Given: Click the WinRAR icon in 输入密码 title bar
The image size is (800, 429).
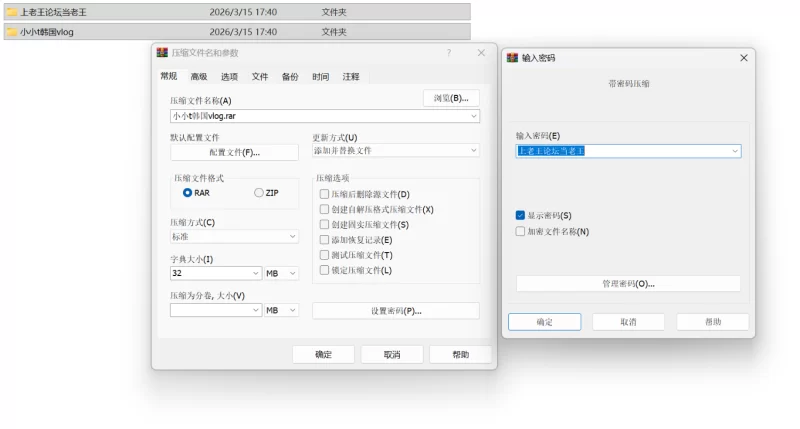Looking at the screenshot, I should [512, 58].
